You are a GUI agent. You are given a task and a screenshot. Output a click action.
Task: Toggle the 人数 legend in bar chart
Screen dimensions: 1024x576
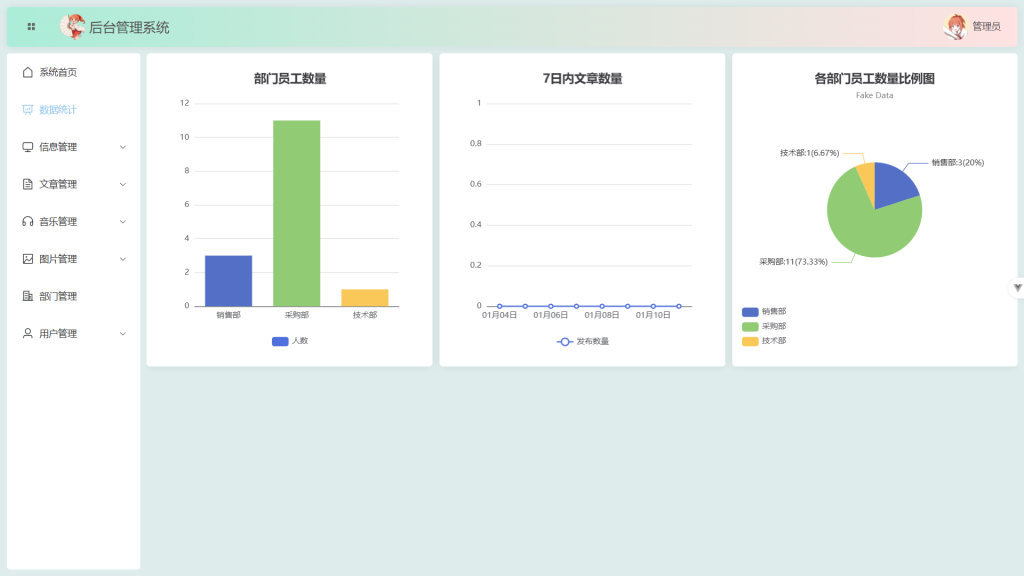(x=290, y=341)
